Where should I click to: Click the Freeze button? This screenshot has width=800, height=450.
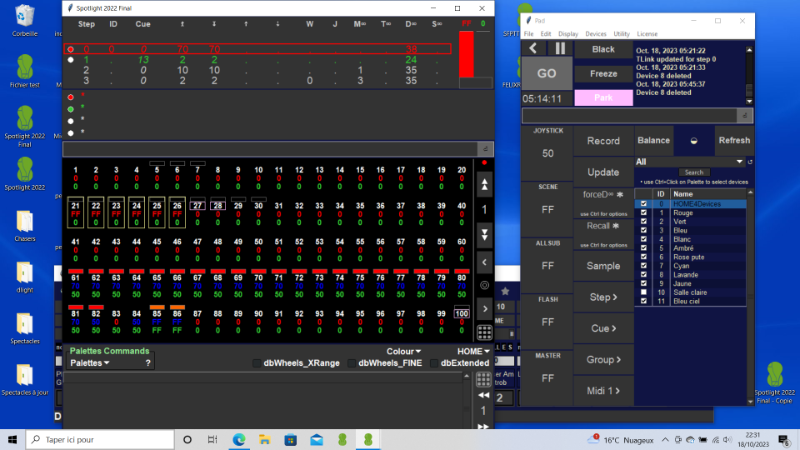click(x=603, y=73)
